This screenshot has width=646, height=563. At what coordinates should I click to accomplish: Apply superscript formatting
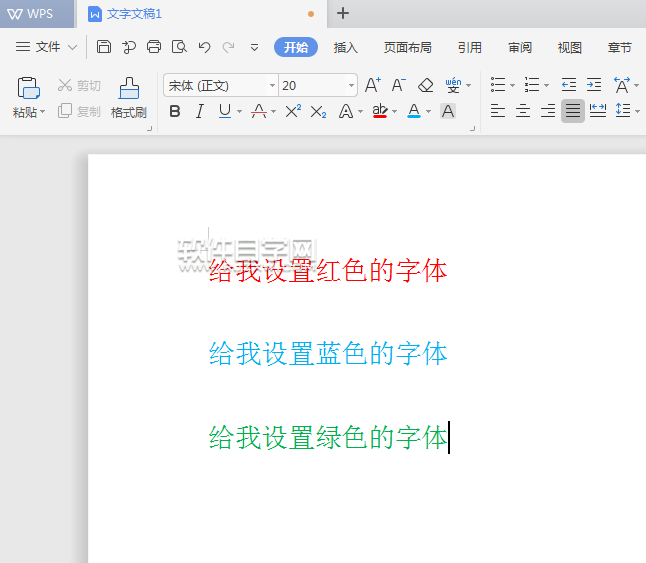coord(293,111)
